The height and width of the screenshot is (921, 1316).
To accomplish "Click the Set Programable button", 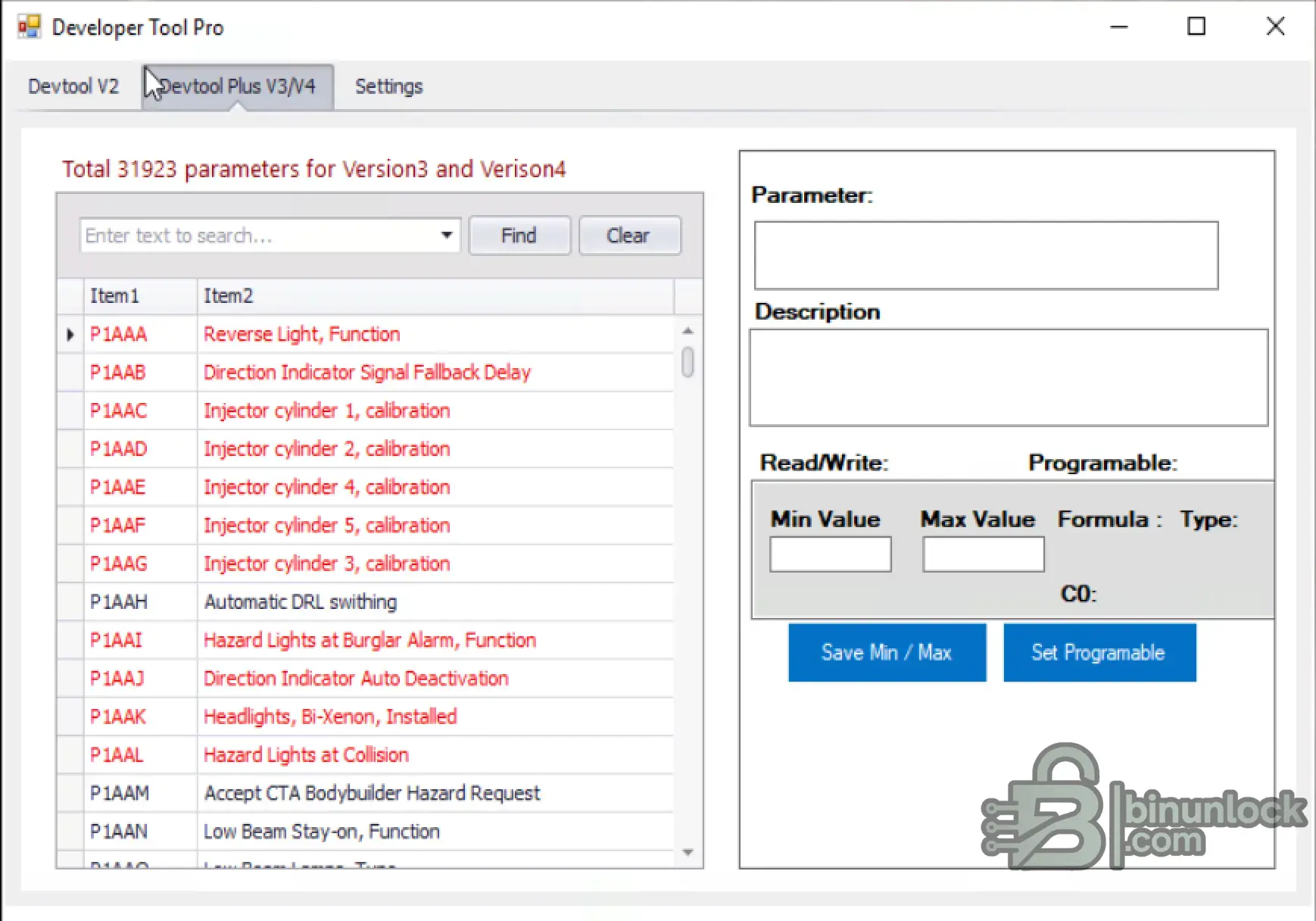I will 1100,653.
